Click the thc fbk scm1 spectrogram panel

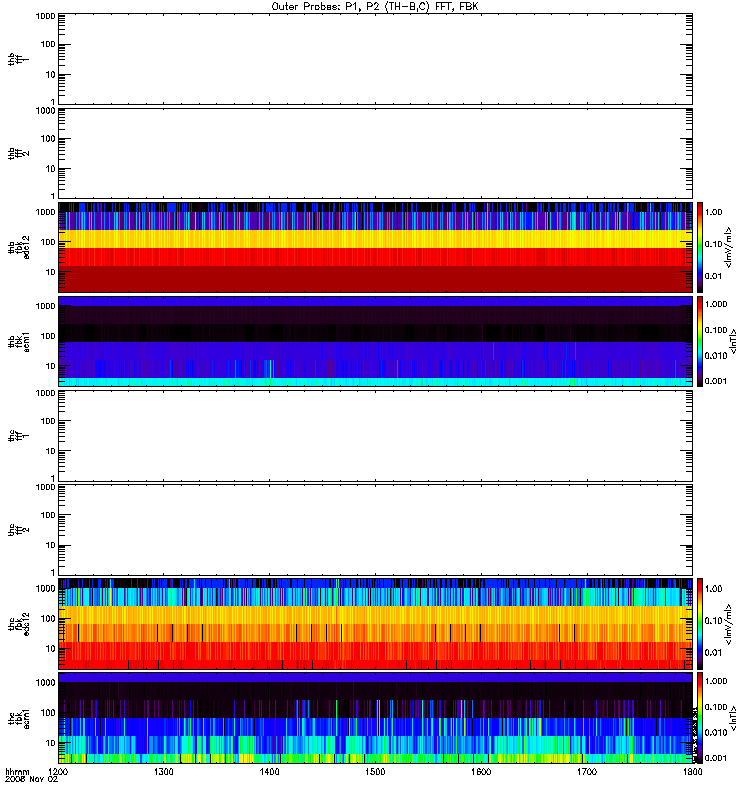(x=376, y=718)
